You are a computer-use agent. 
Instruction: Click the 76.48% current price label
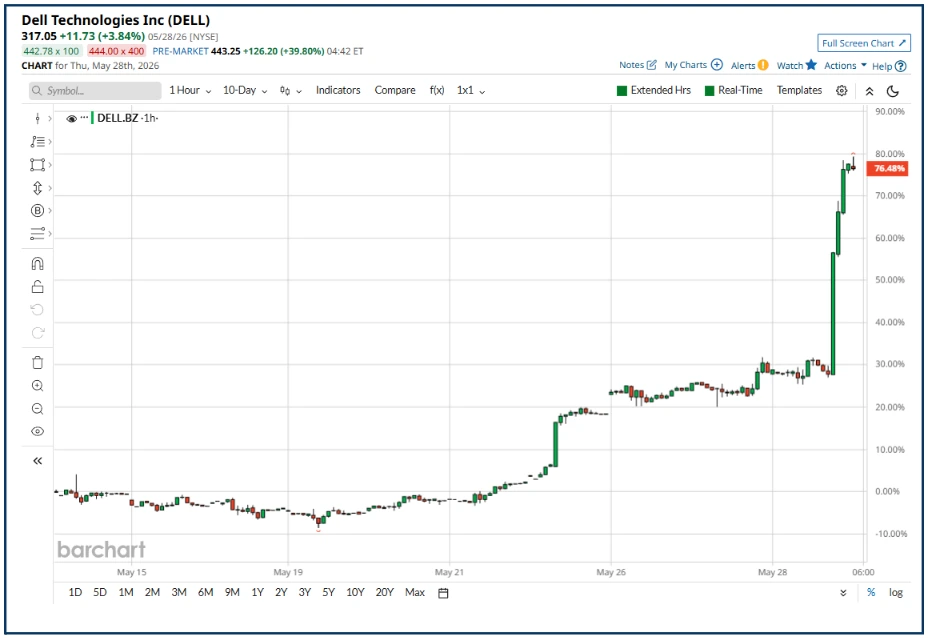[x=887, y=169]
